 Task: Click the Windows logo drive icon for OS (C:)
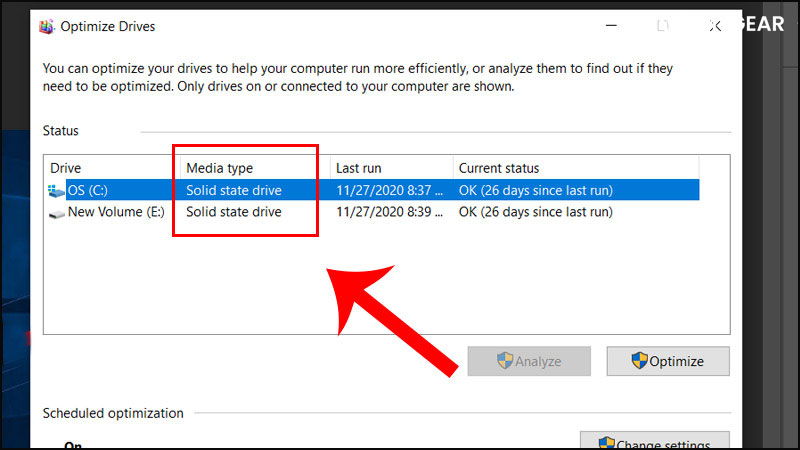coord(56,190)
